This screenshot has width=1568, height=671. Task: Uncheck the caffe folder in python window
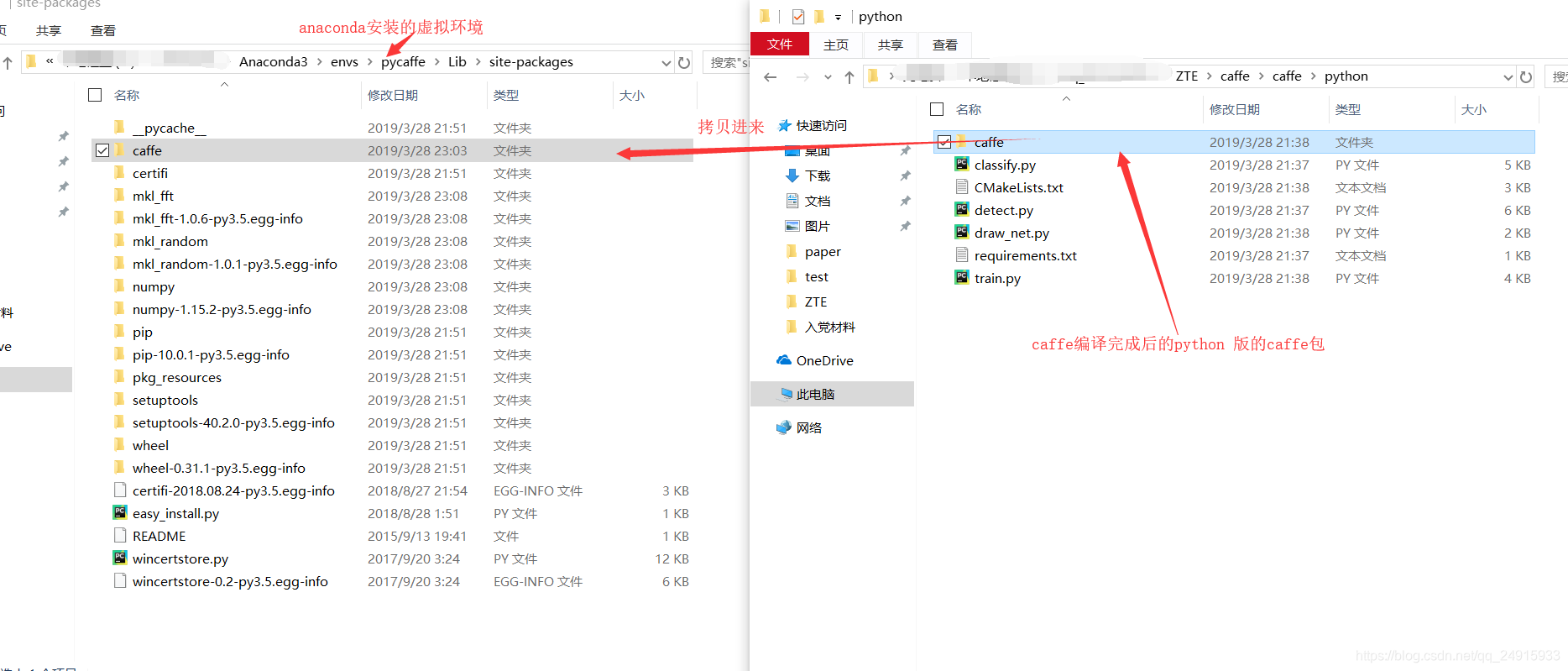pyautogui.click(x=944, y=142)
